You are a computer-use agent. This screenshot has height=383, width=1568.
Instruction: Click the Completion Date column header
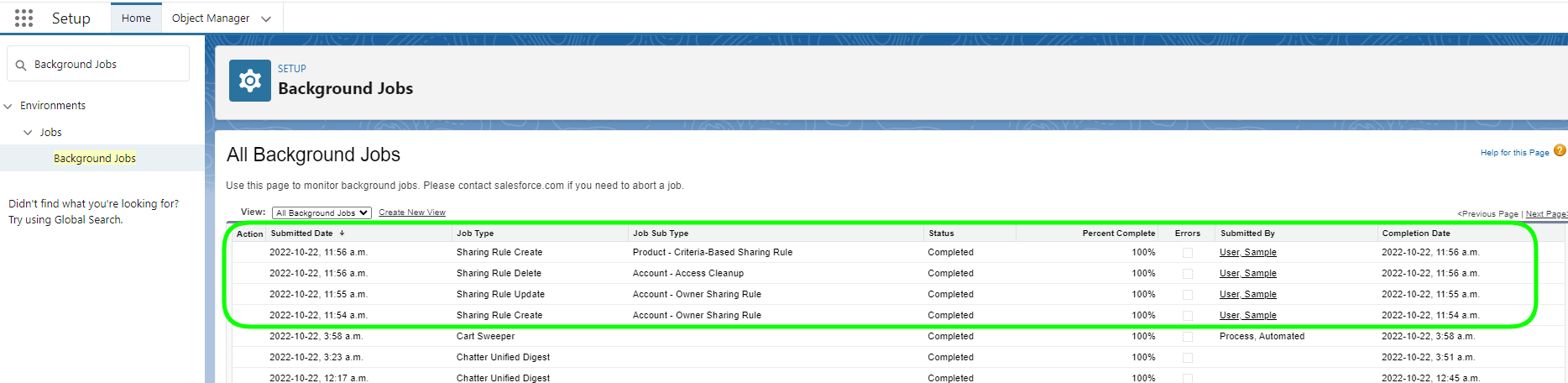(x=1416, y=233)
